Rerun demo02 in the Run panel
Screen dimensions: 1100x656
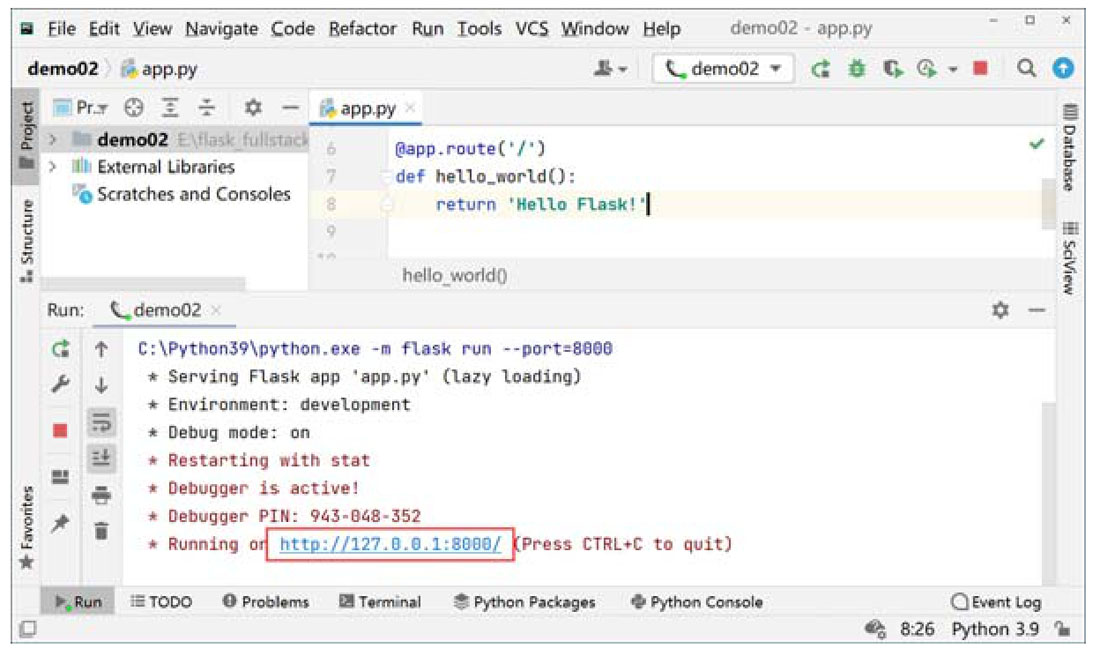pyautogui.click(x=61, y=350)
